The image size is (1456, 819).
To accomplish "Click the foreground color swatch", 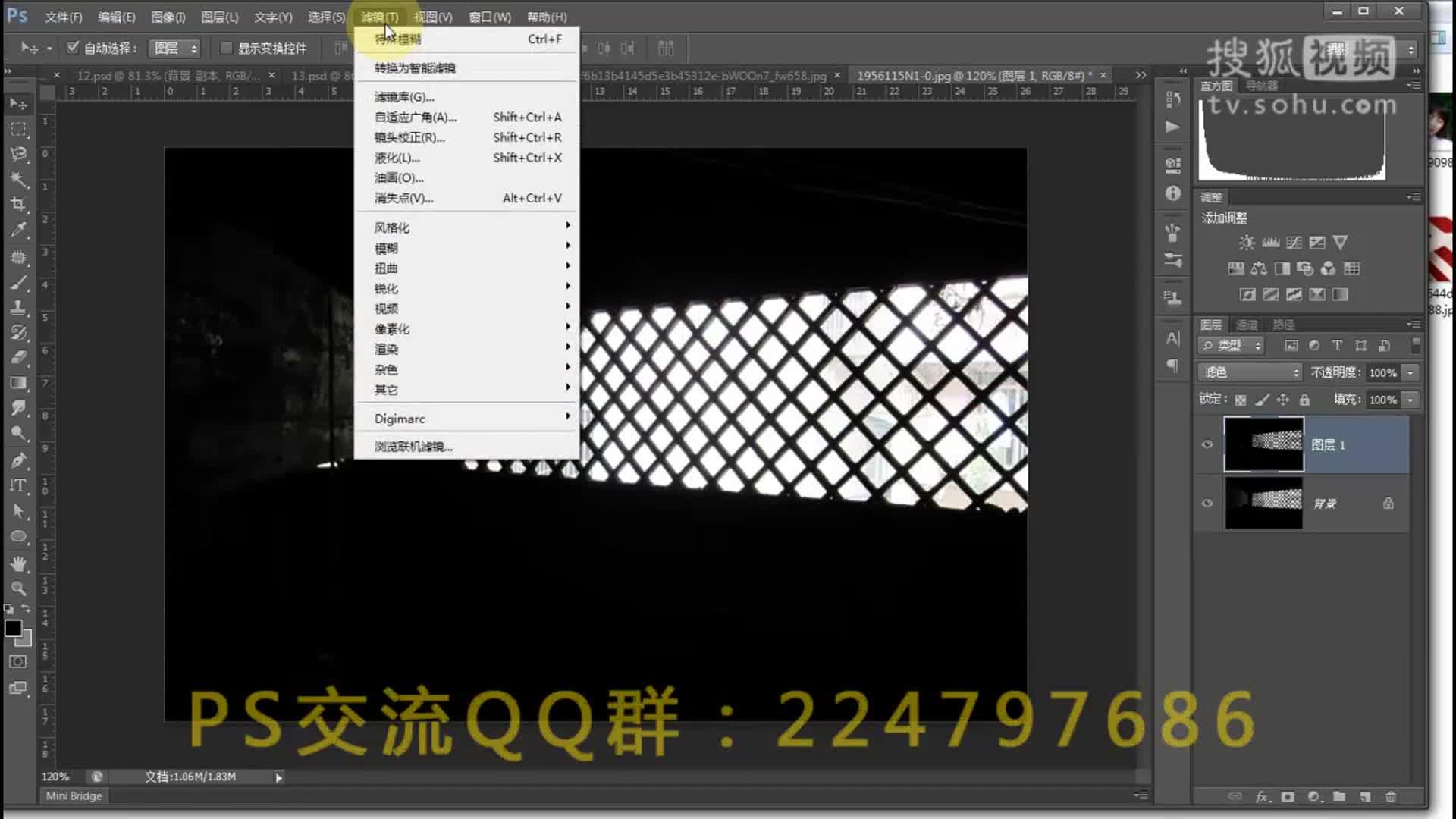I will coord(13,628).
